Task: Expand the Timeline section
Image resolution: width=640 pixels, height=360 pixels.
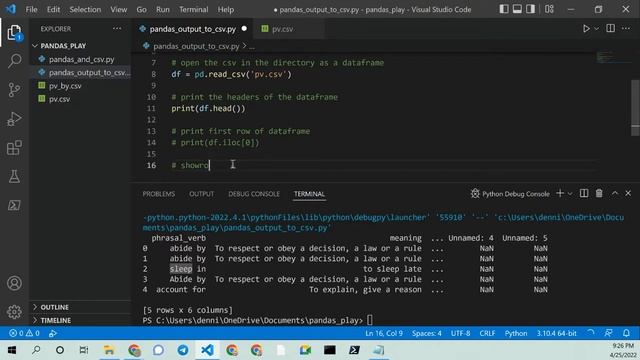Action: tap(80, 320)
